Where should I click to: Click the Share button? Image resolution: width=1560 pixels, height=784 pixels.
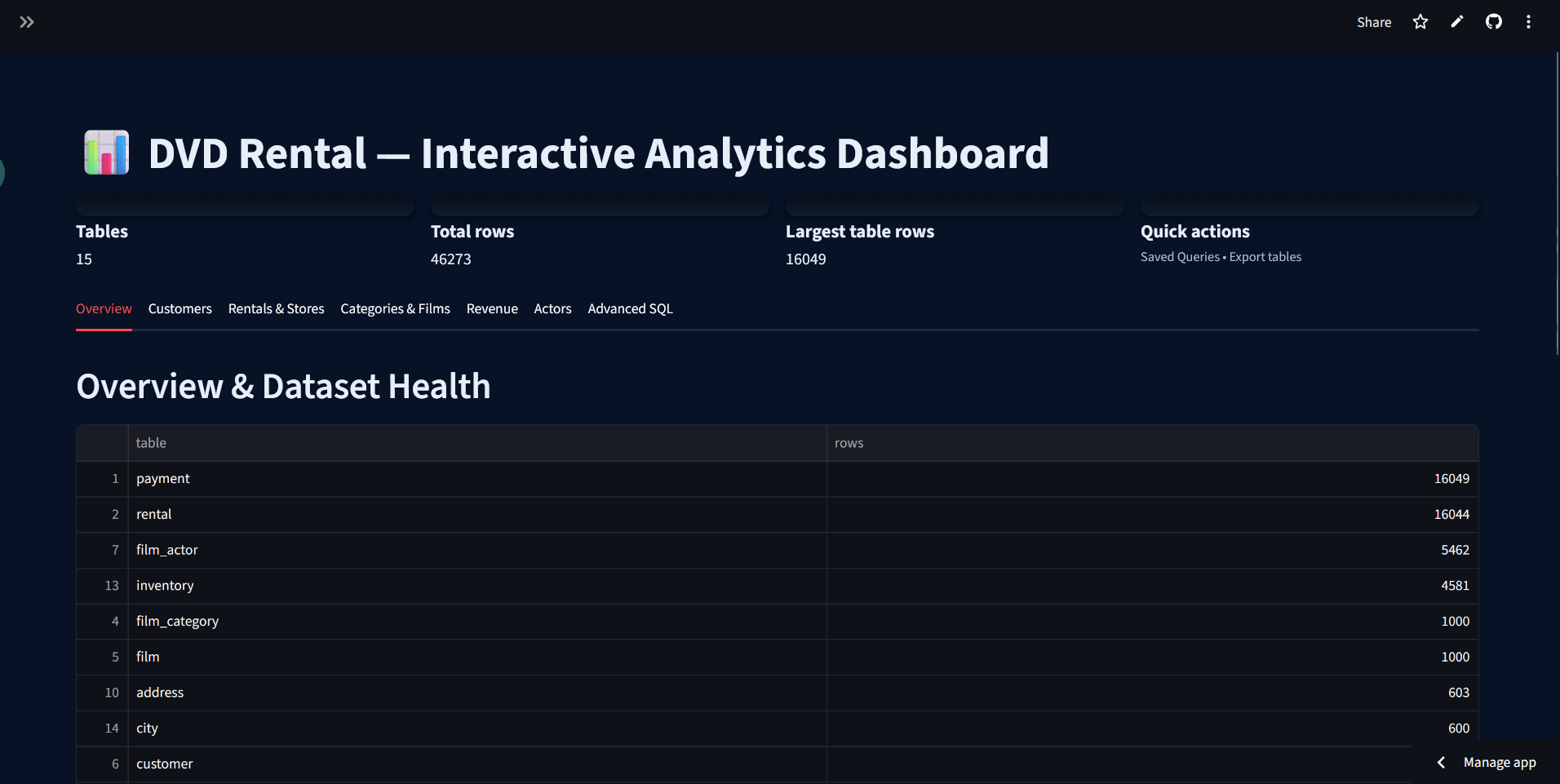point(1373,22)
